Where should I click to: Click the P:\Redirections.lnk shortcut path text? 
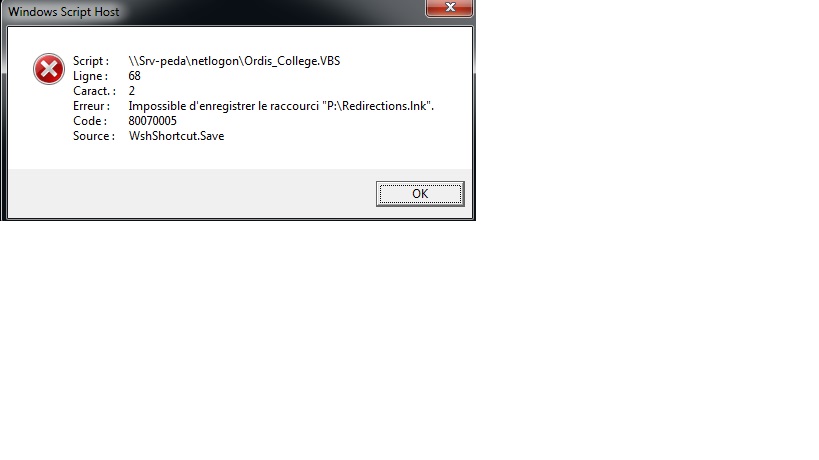pos(377,106)
